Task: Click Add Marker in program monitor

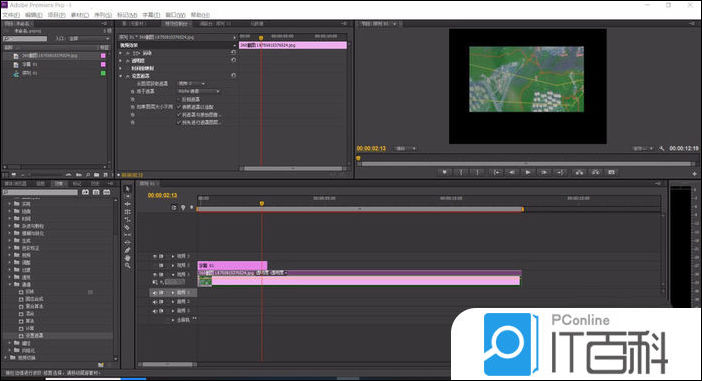Action: 445,172
